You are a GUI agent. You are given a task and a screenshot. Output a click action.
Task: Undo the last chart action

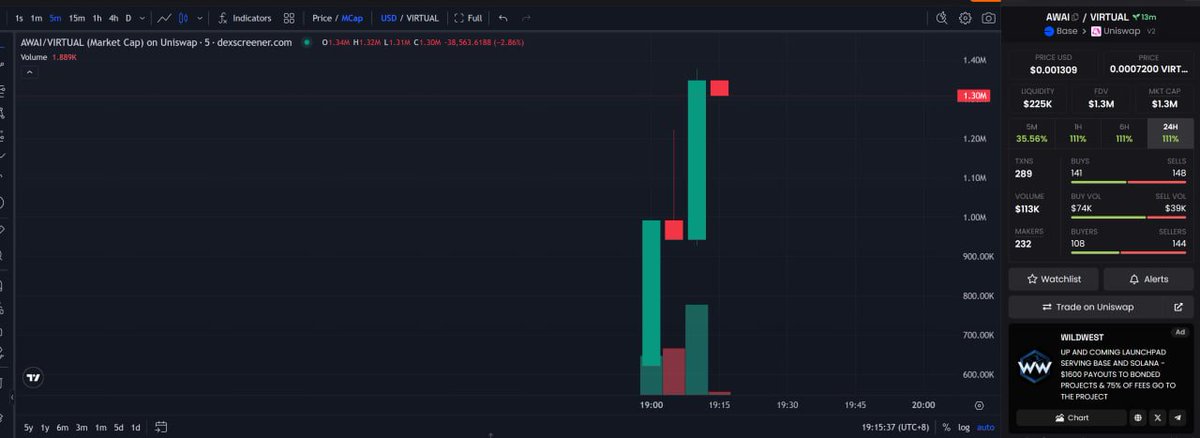(x=503, y=18)
